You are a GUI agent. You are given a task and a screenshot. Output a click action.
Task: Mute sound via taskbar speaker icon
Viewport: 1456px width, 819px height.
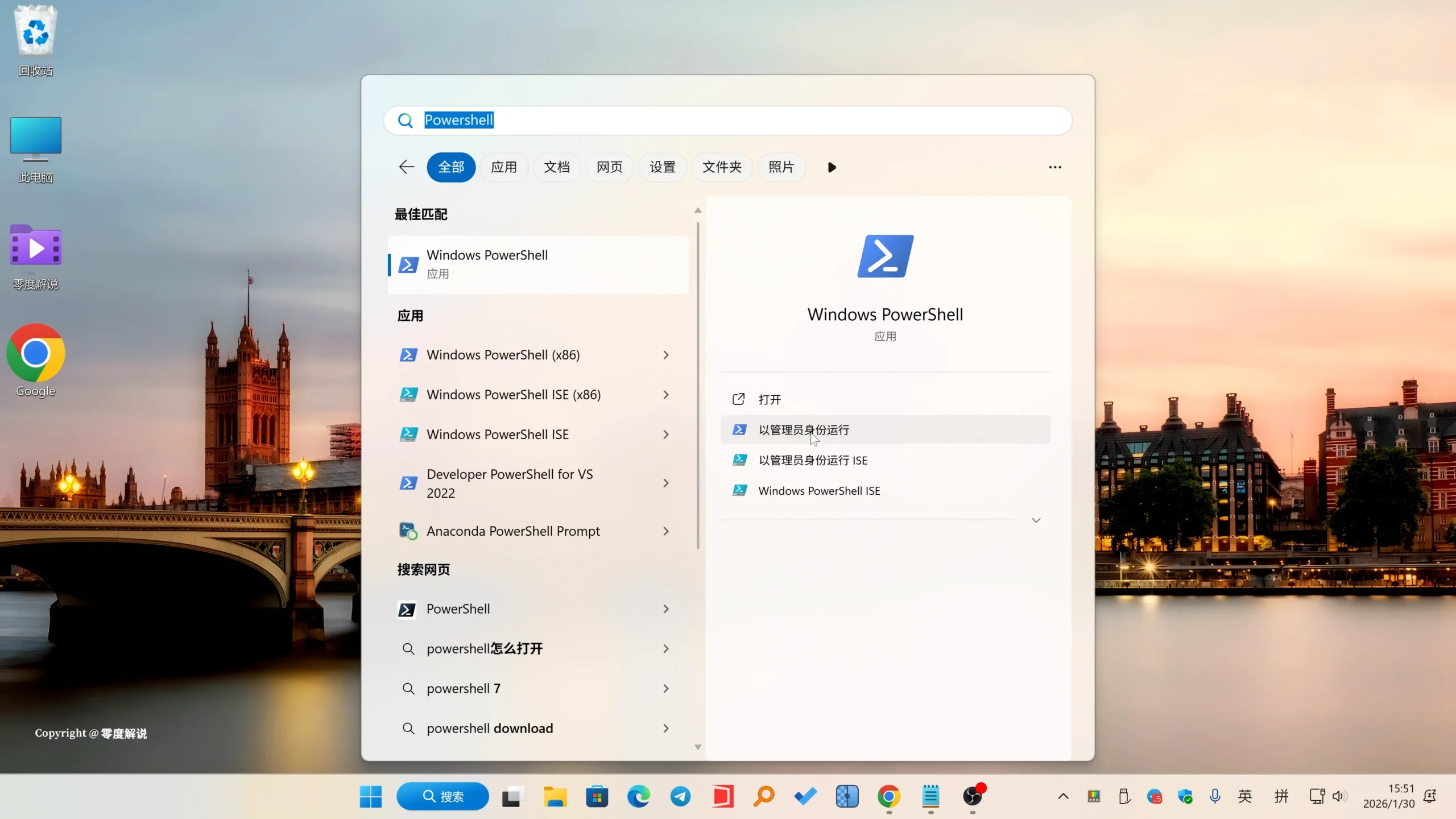point(1341,796)
